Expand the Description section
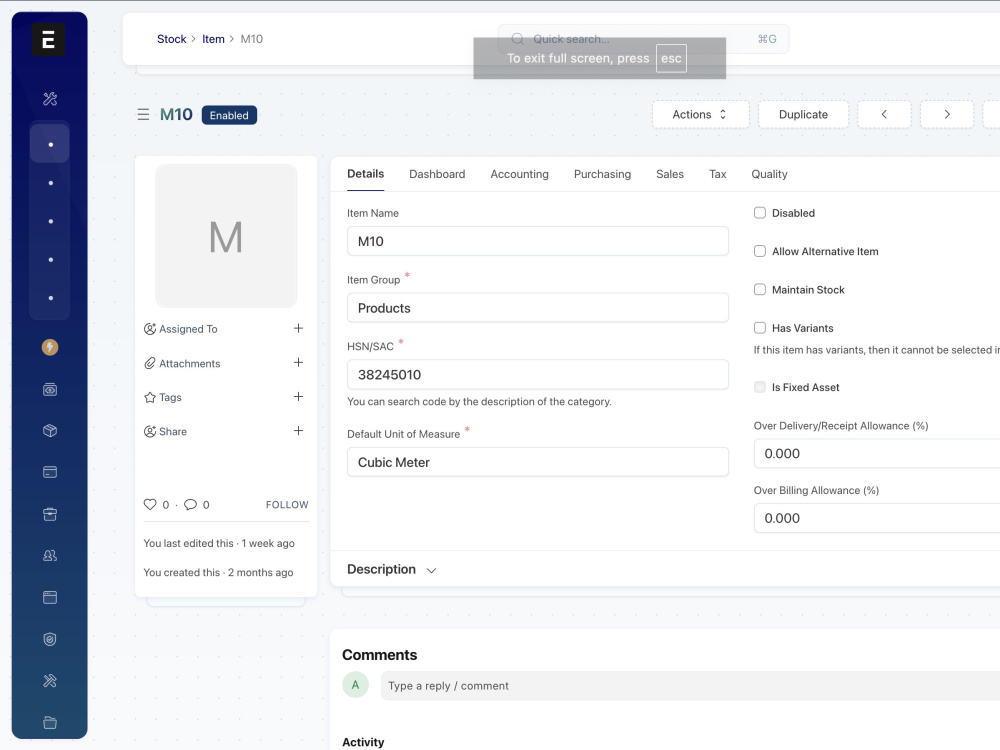The width and height of the screenshot is (1000, 750). [392, 570]
